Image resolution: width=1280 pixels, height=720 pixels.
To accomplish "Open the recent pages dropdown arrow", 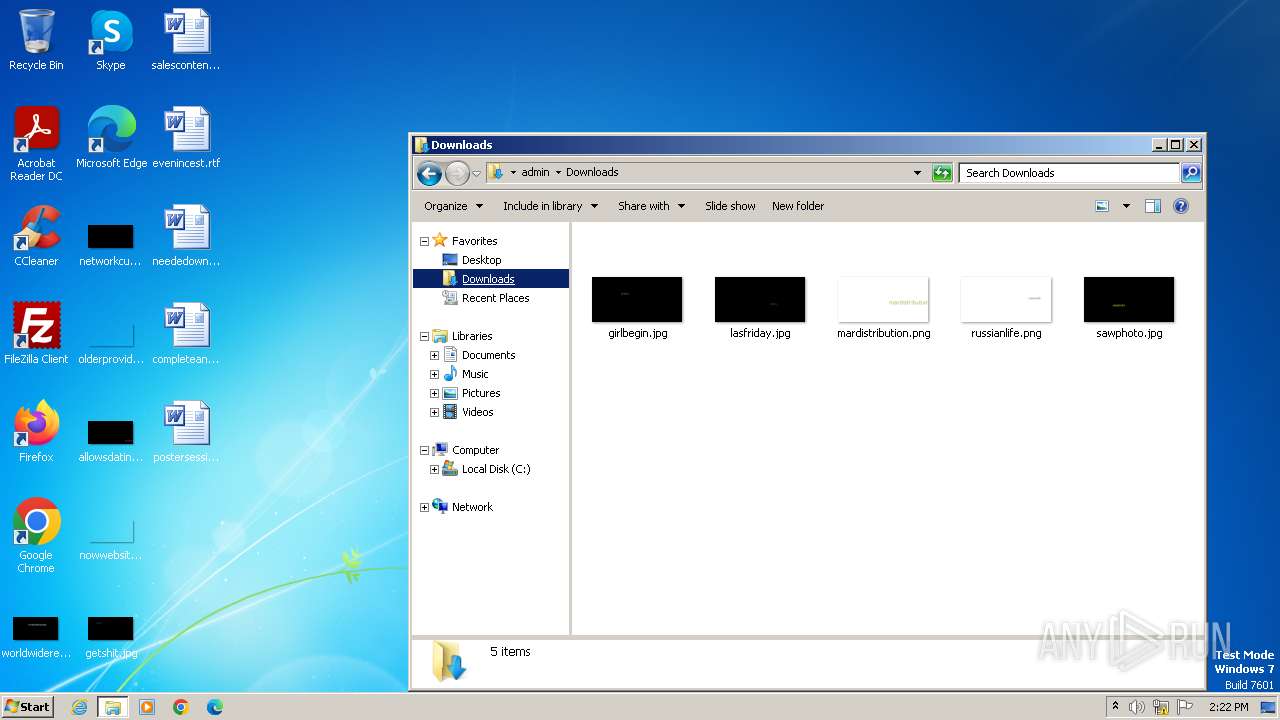I will click(477, 173).
